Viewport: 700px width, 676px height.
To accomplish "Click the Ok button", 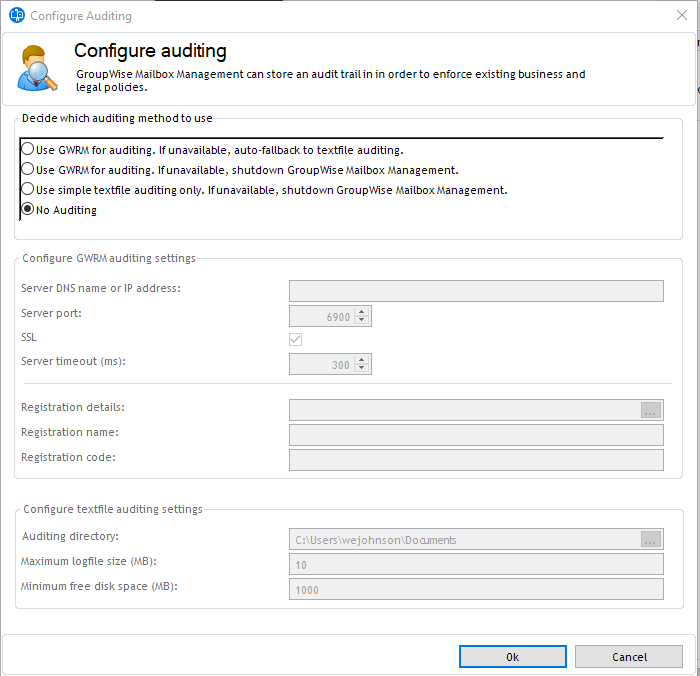I will pyautogui.click(x=513, y=657).
